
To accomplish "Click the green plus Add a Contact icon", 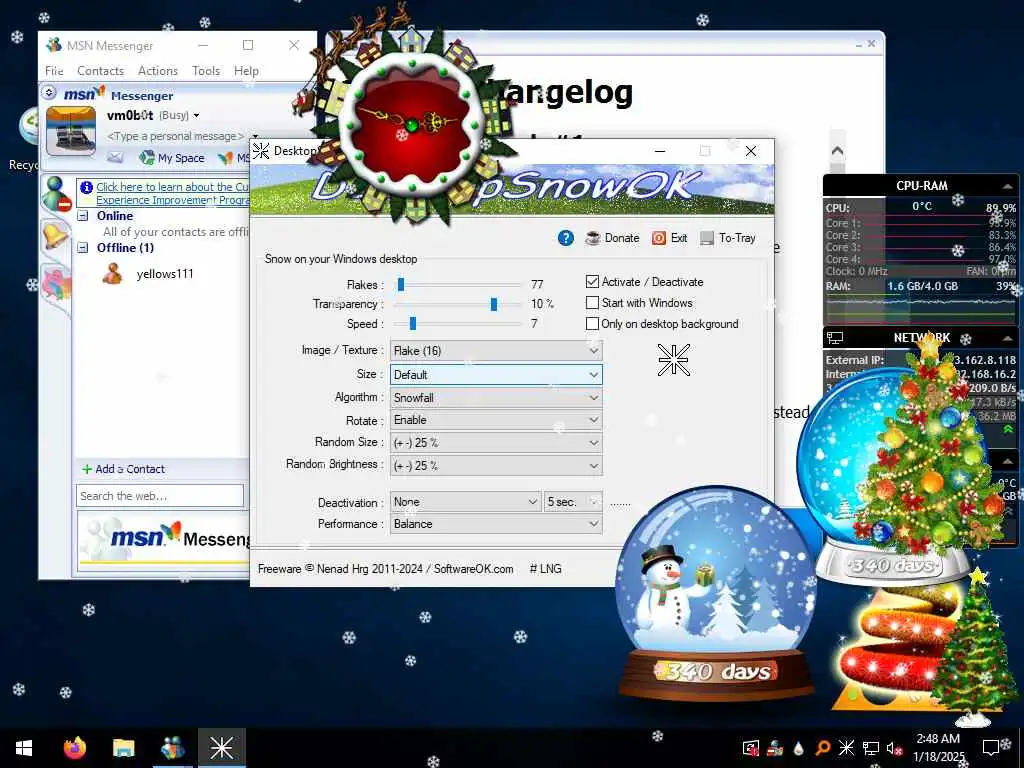I will (x=87, y=469).
